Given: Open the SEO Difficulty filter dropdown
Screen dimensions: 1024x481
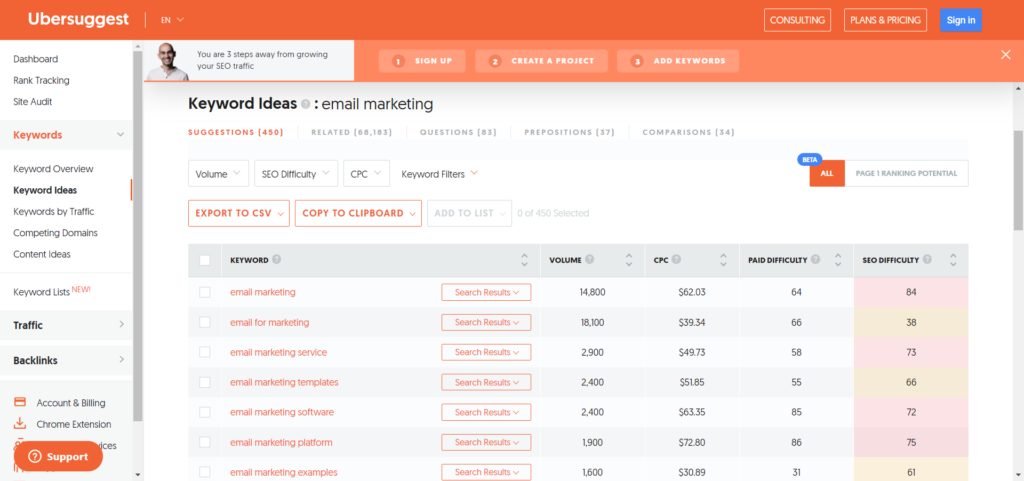Looking at the screenshot, I should coord(296,174).
